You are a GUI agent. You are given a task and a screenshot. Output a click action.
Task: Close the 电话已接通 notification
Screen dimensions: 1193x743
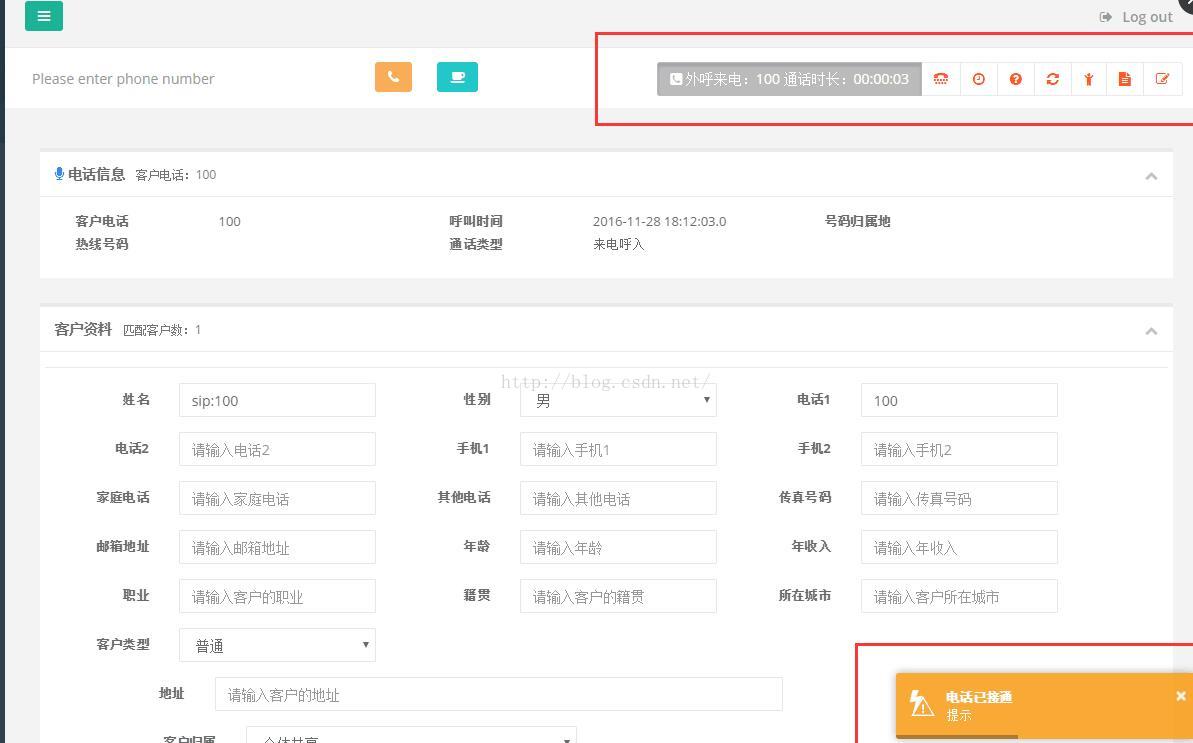1180,696
